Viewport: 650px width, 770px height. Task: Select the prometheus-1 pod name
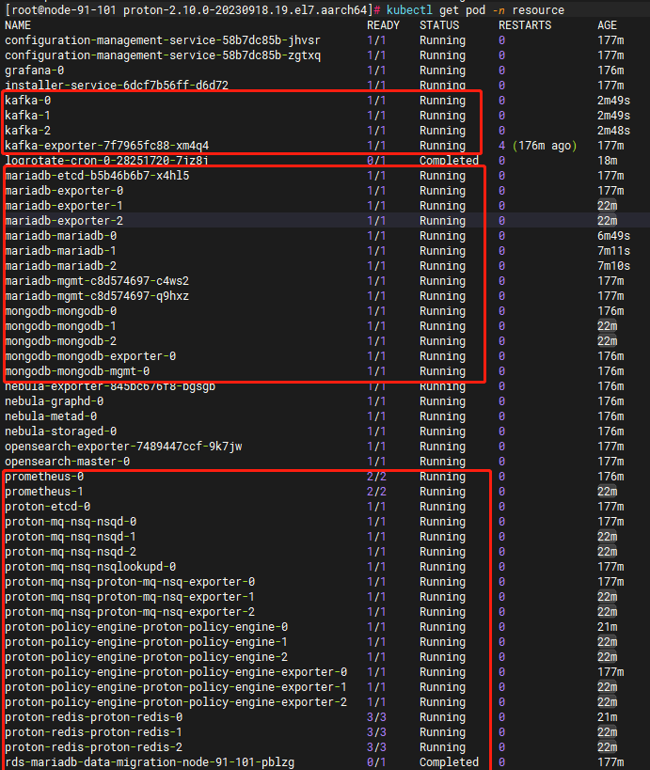(45, 491)
